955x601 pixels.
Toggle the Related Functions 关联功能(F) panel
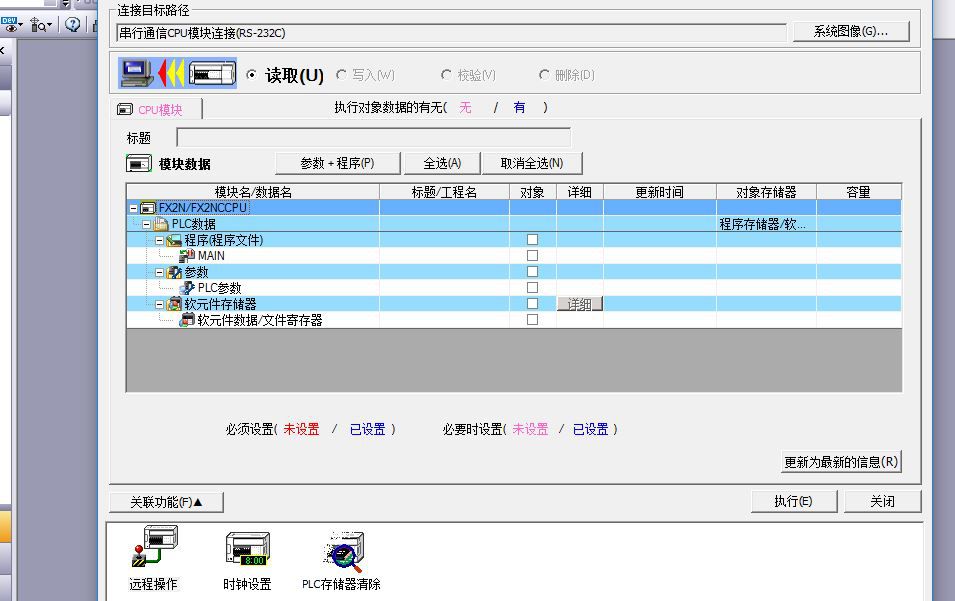pos(166,502)
